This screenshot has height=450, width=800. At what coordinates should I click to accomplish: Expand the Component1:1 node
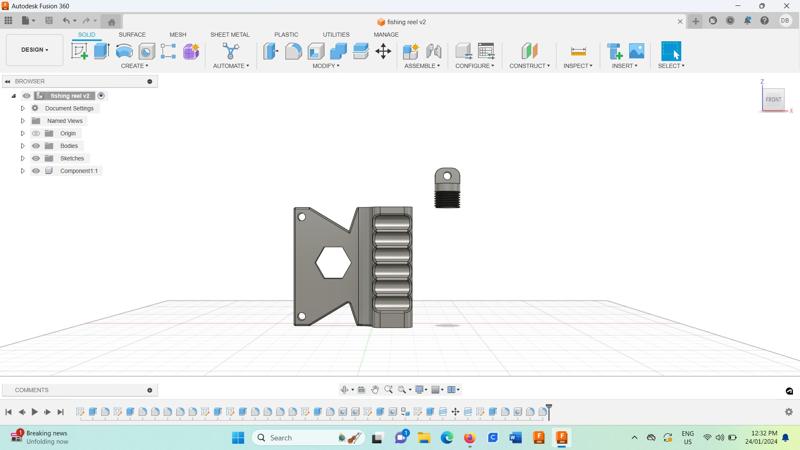[23, 171]
